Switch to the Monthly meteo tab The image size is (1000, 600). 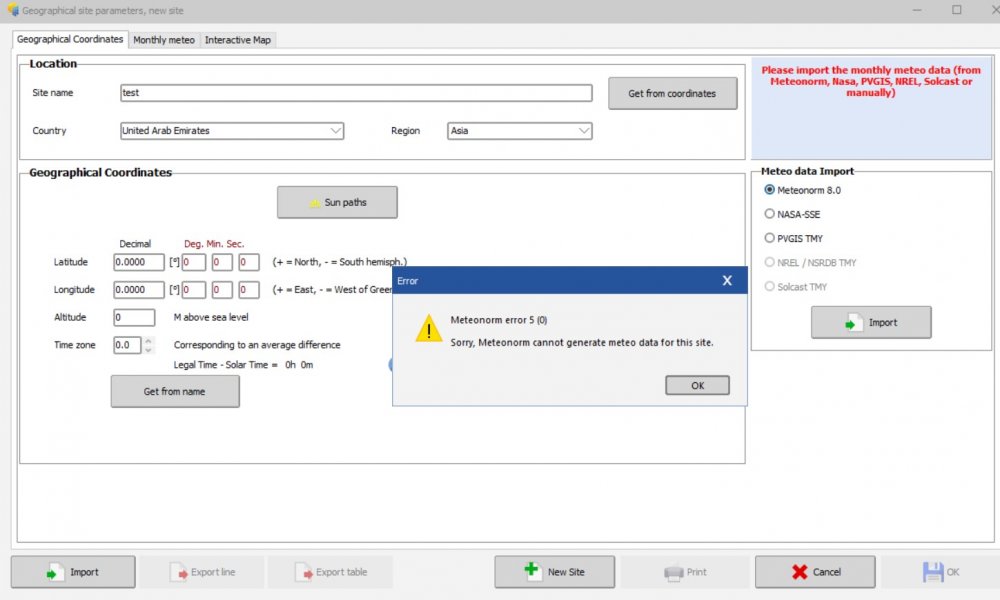(x=164, y=40)
